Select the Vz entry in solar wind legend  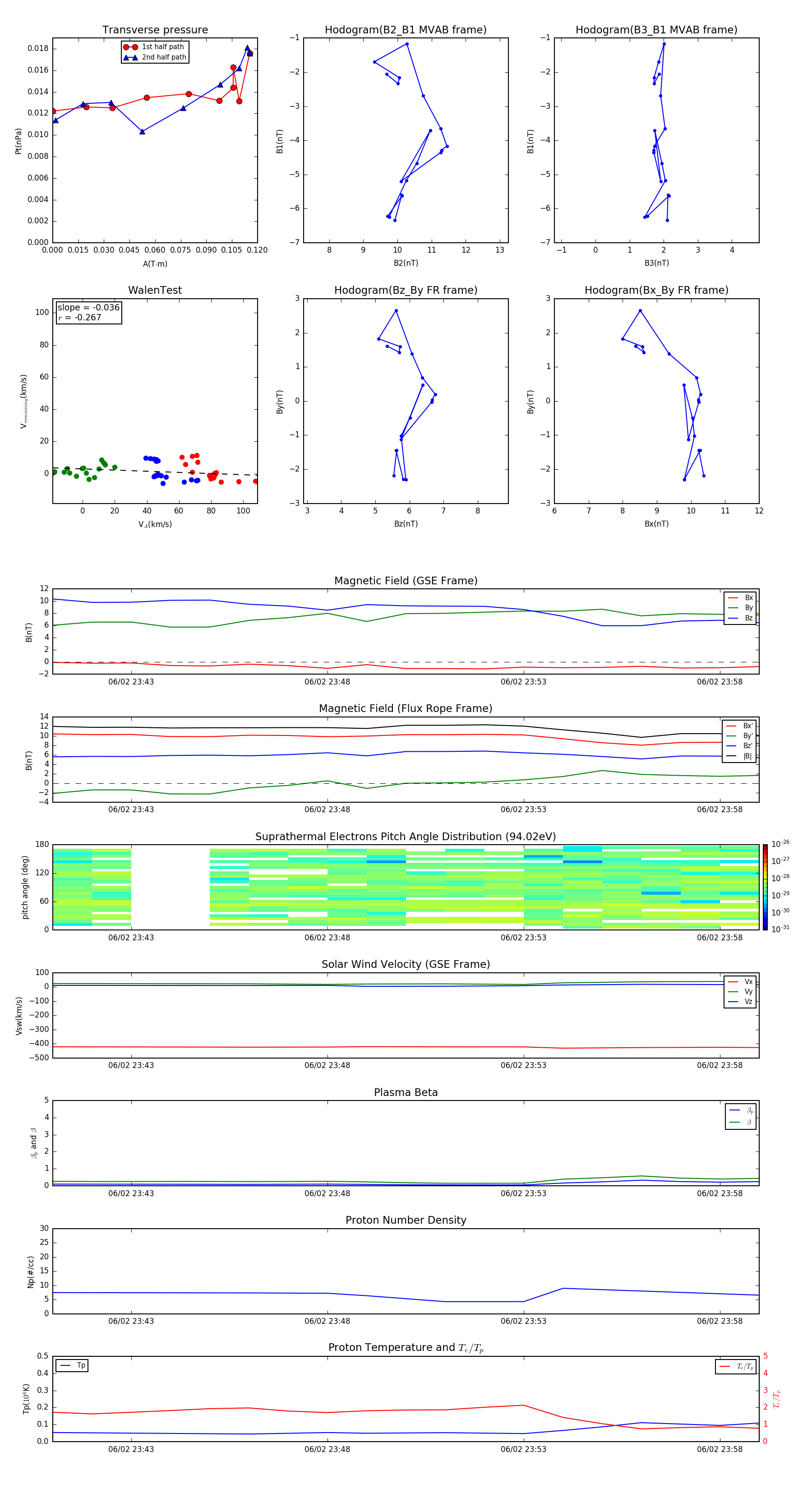tap(740, 1002)
